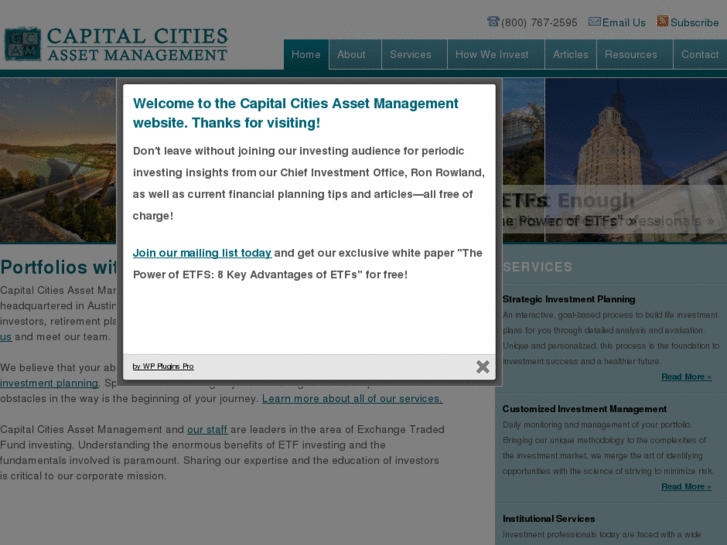Click the telephone icon beside (800) 767-2595

[493, 21]
